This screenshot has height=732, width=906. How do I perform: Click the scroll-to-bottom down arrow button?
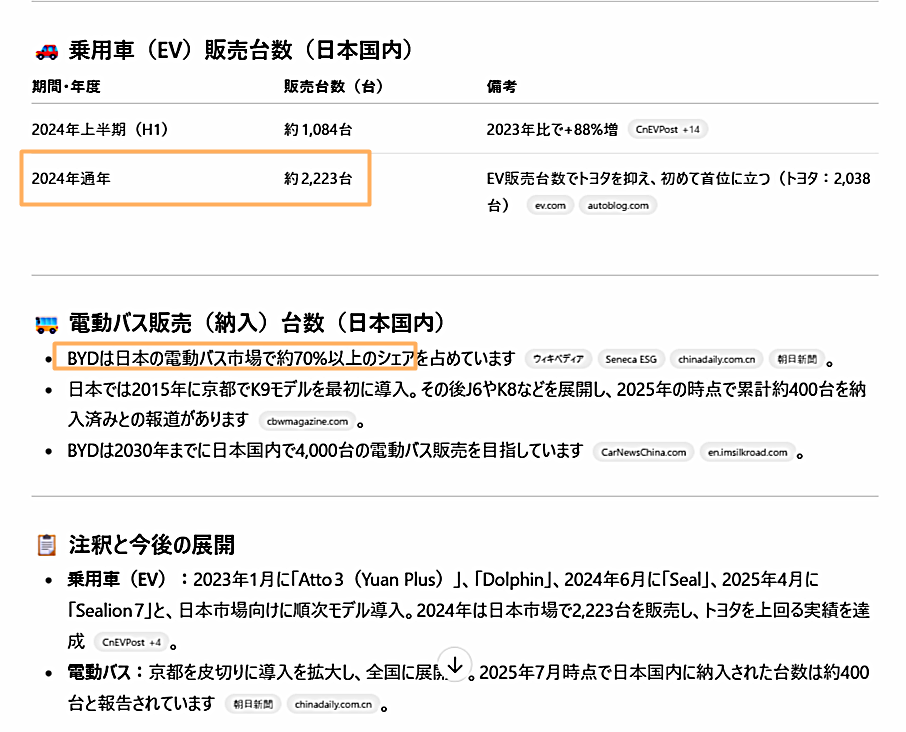[x=455, y=665]
